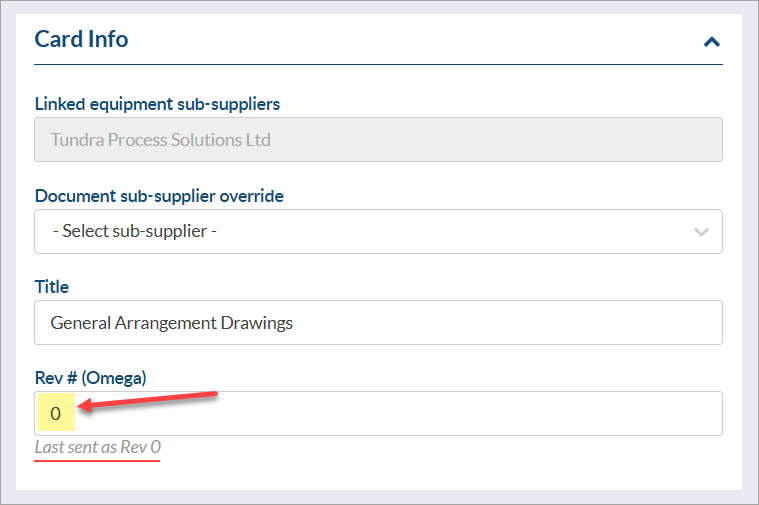Collapse the Card Info section chevron
Image resolution: width=759 pixels, height=505 pixels.
pyautogui.click(x=711, y=42)
